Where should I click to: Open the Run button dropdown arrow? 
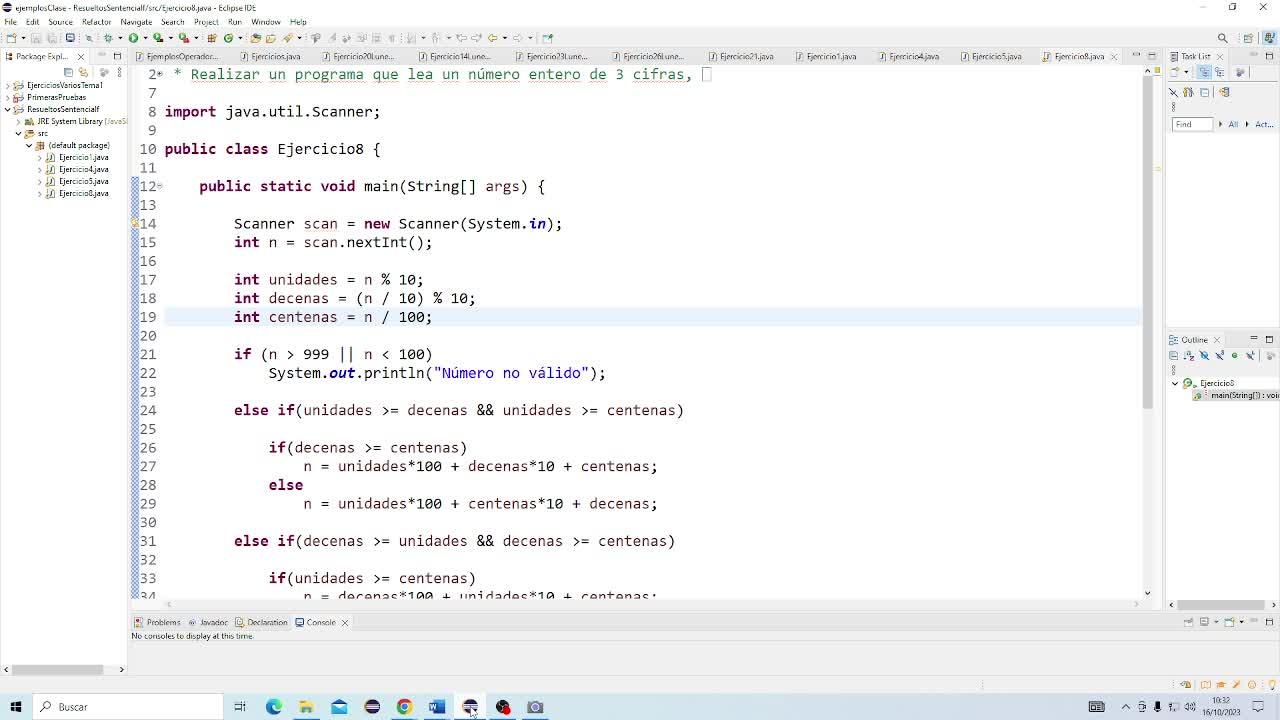pyautogui.click(x=143, y=38)
